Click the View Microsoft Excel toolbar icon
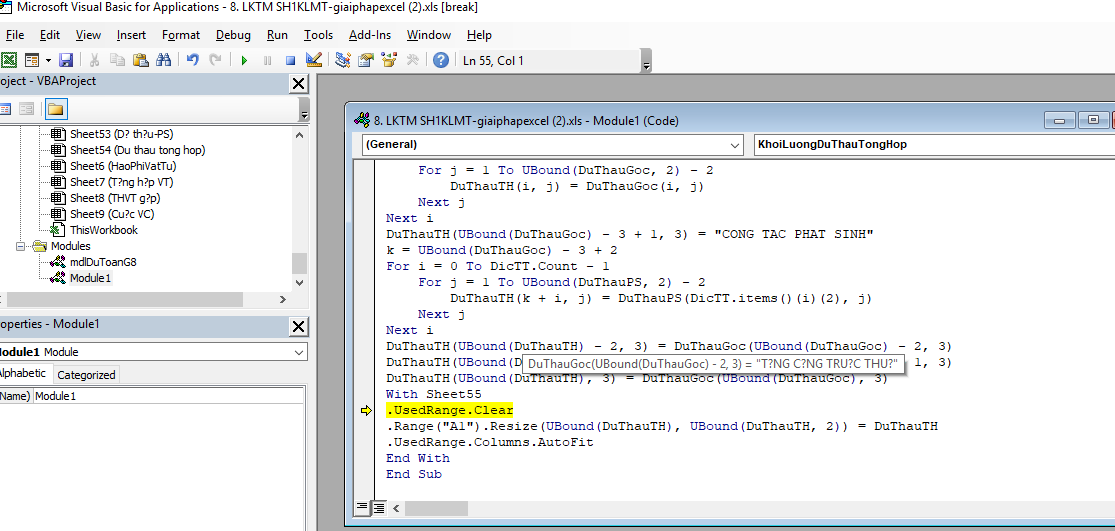1115x531 pixels. [x=9, y=60]
